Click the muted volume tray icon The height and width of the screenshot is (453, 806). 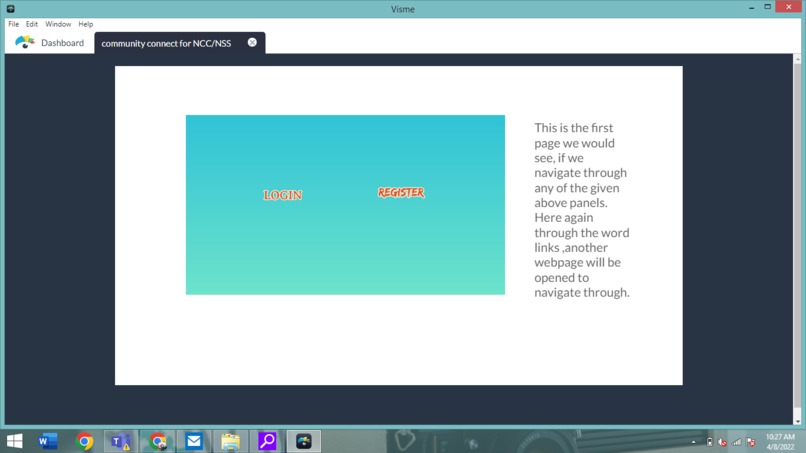pyautogui.click(x=722, y=442)
